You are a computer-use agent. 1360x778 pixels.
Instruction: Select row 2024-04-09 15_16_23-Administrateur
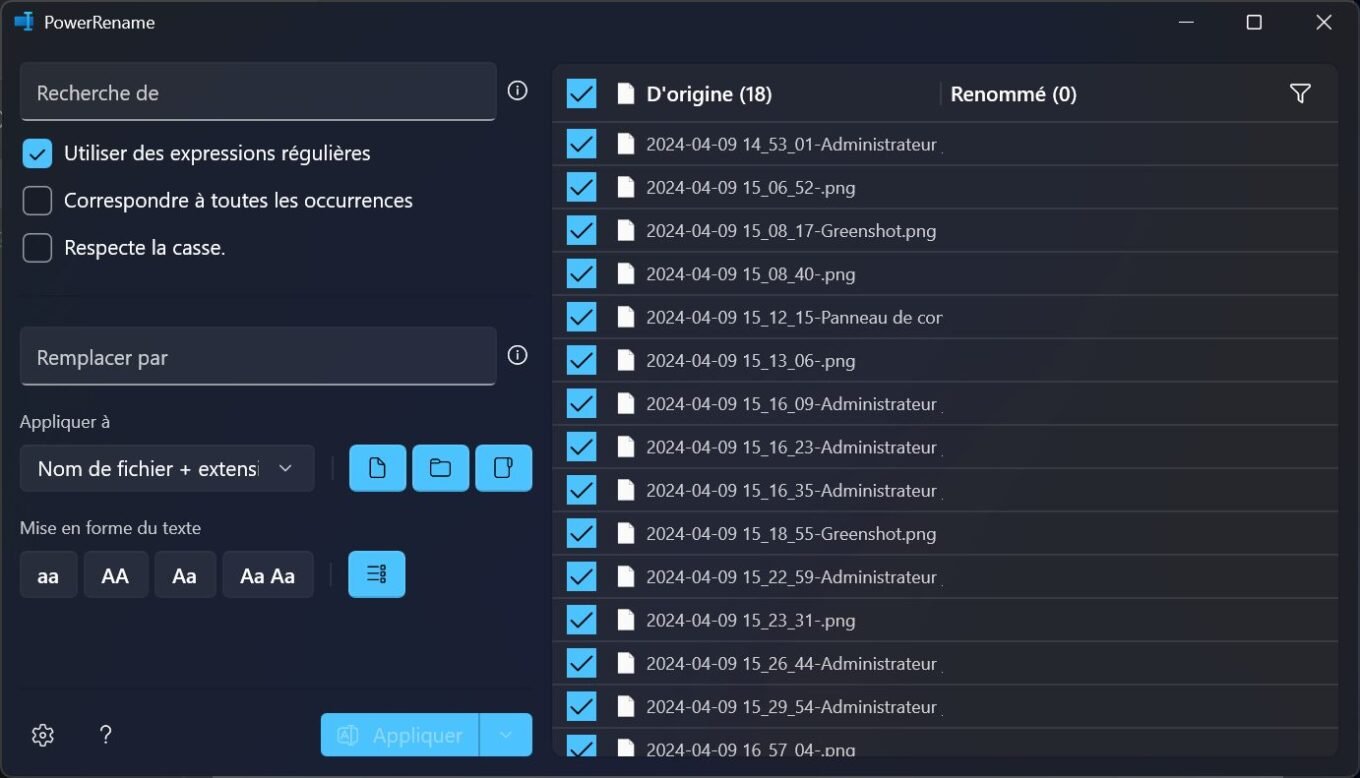[x=945, y=447]
